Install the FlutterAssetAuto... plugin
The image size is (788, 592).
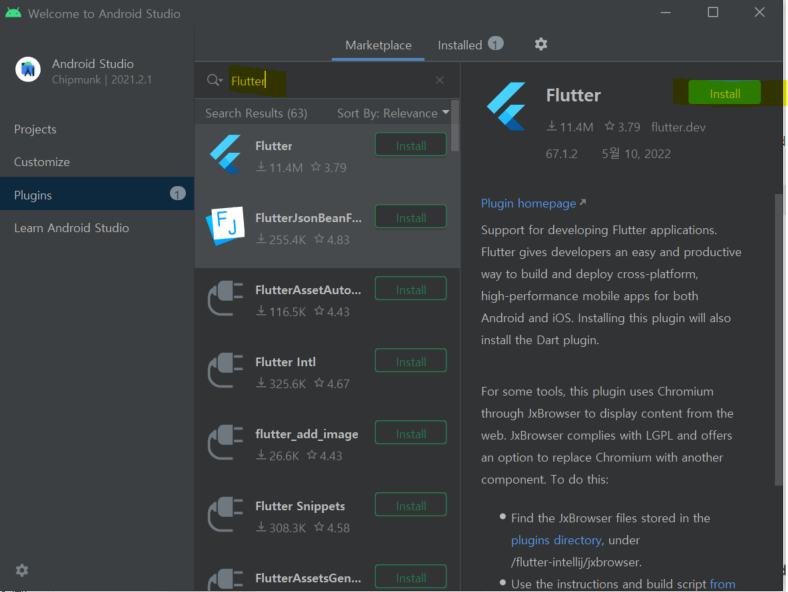411,289
